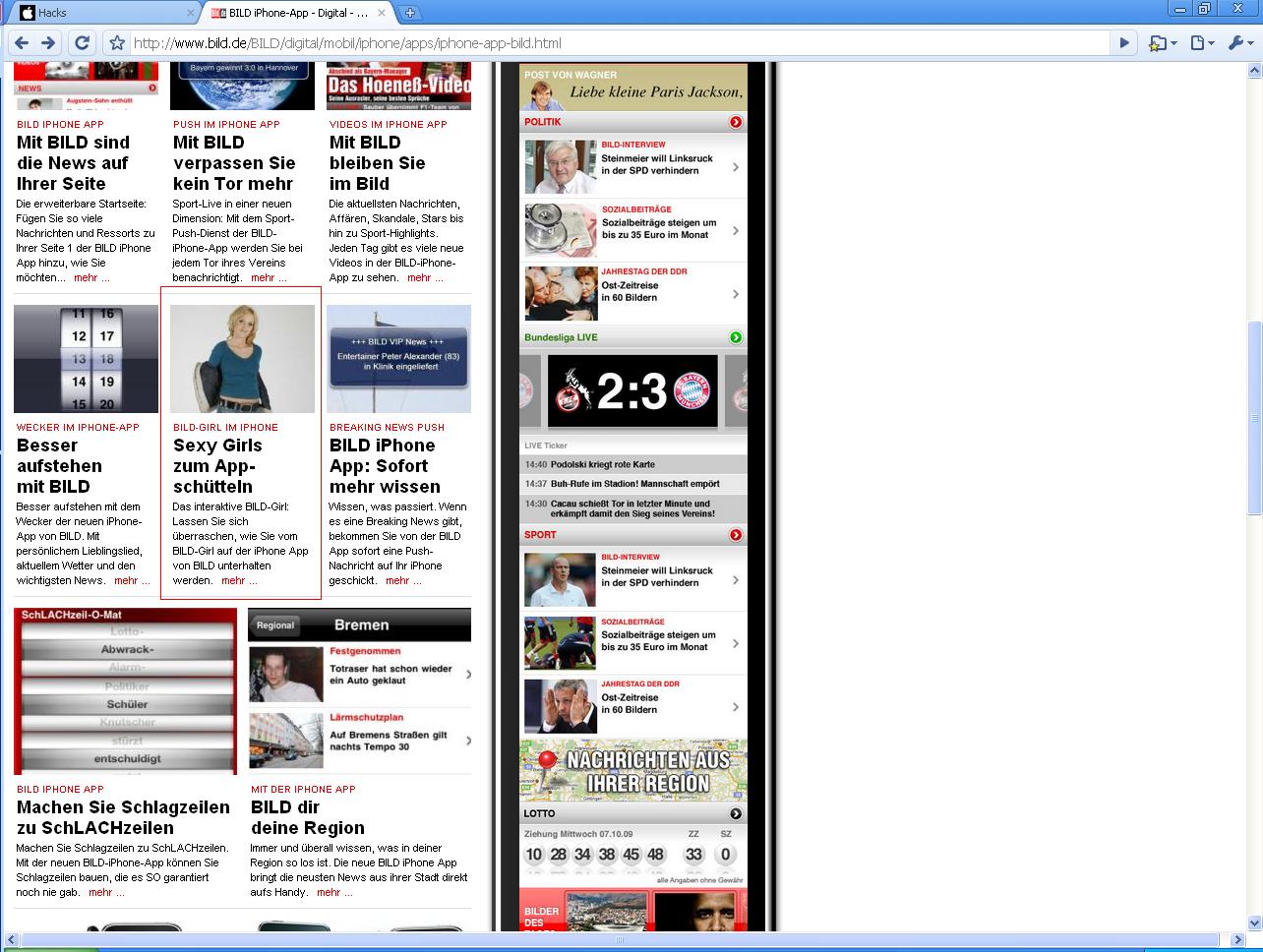This screenshot has height=952, width=1263.
Task: Click Nachrichten aus Ihrer Region map banner
Action: click(633, 771)
